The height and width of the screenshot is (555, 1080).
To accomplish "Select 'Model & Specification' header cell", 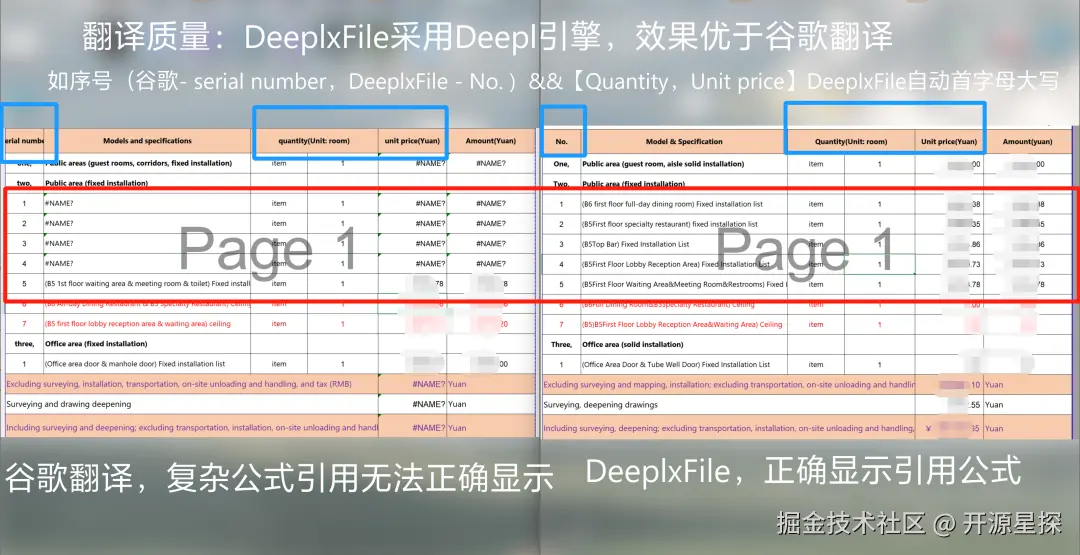I will tap(684, 141).
